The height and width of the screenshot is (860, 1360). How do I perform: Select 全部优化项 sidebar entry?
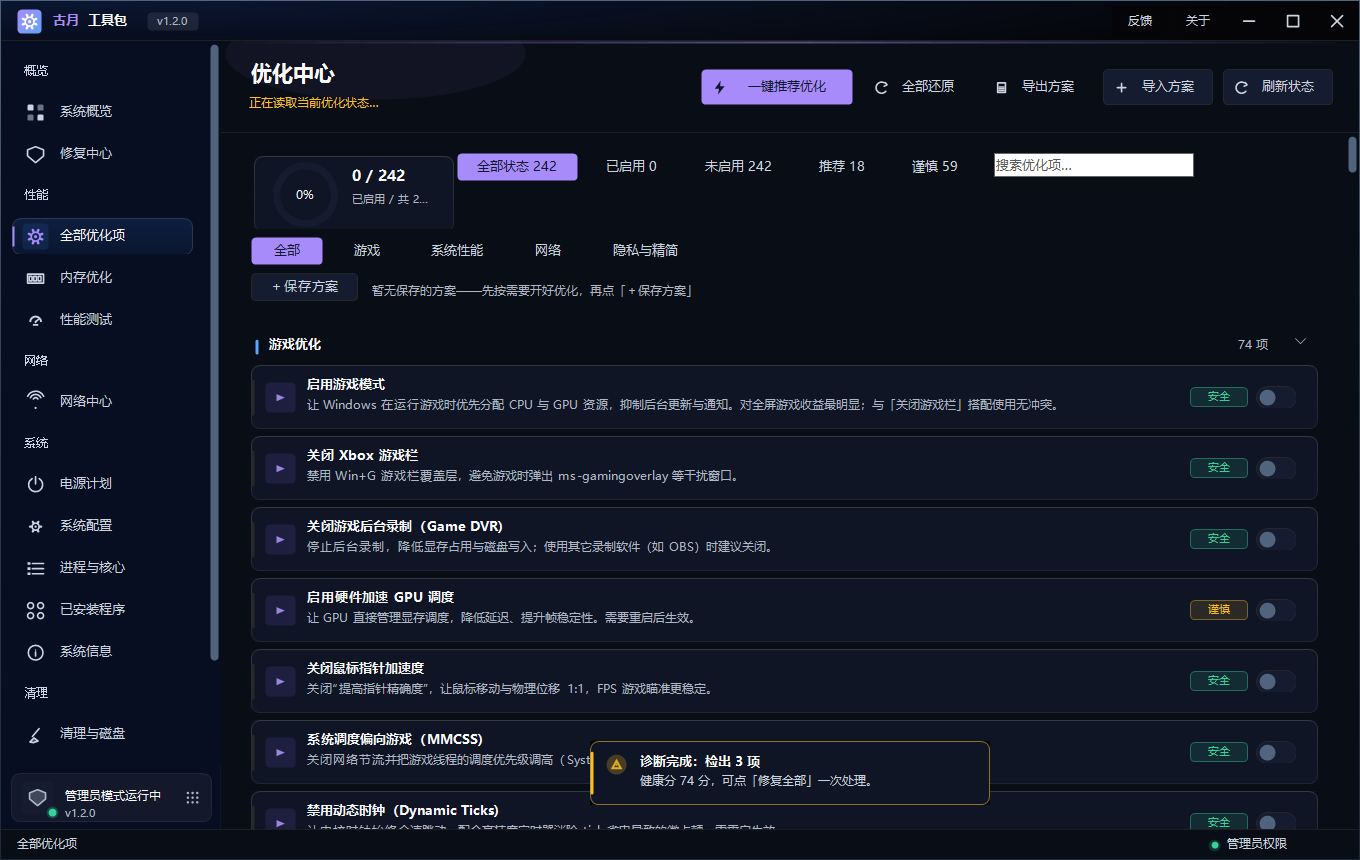point(102,236)
